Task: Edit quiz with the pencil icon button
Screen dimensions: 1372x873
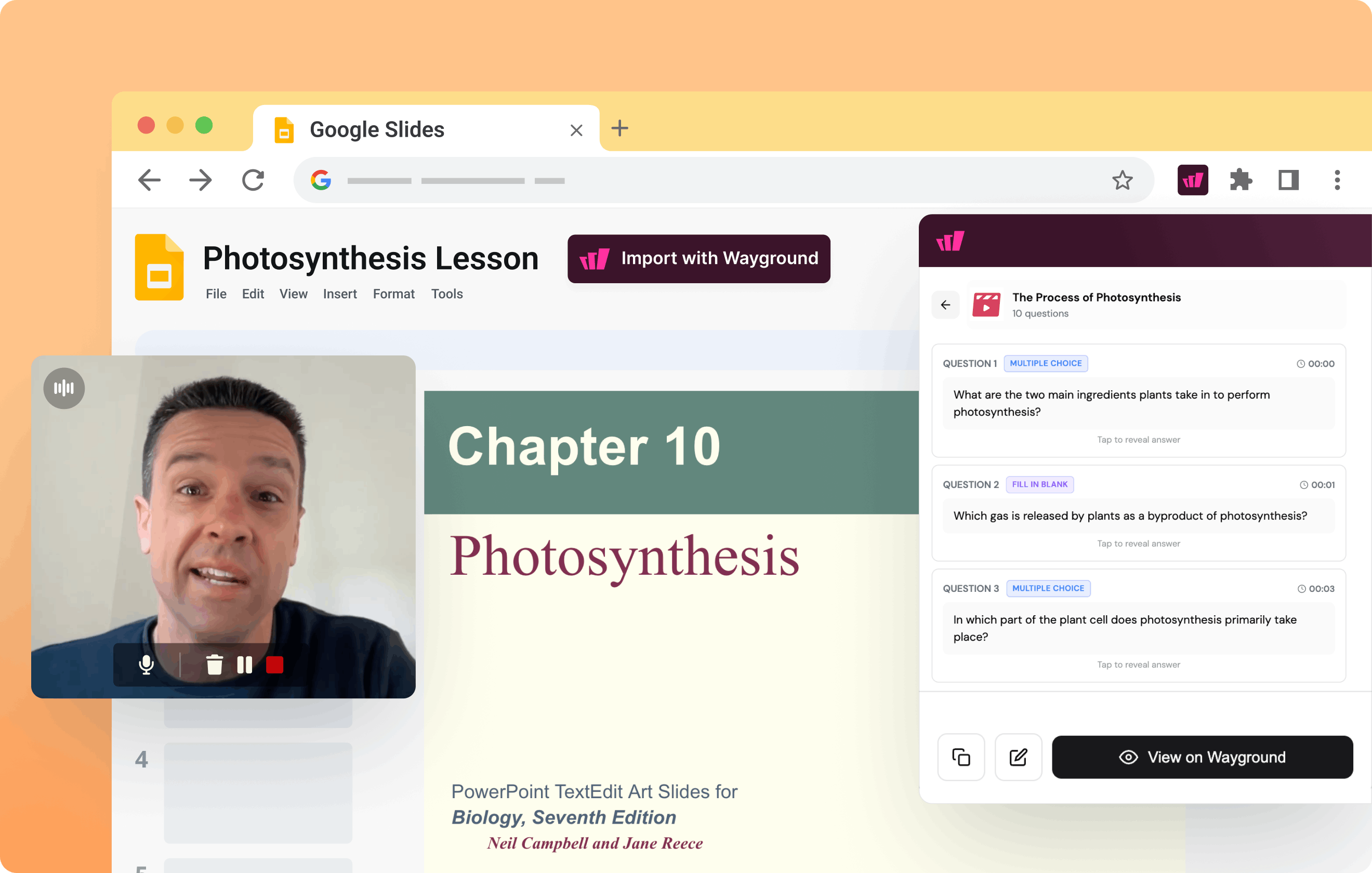Action: point(1018,757)
